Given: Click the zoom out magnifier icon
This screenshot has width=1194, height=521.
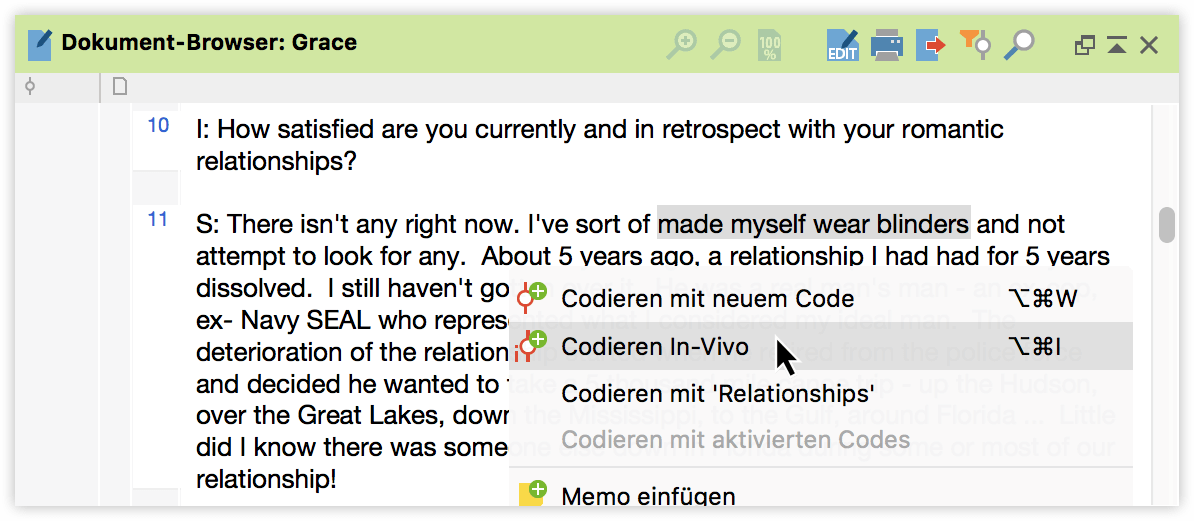Looking at the screenshot, I should (725, 44).
